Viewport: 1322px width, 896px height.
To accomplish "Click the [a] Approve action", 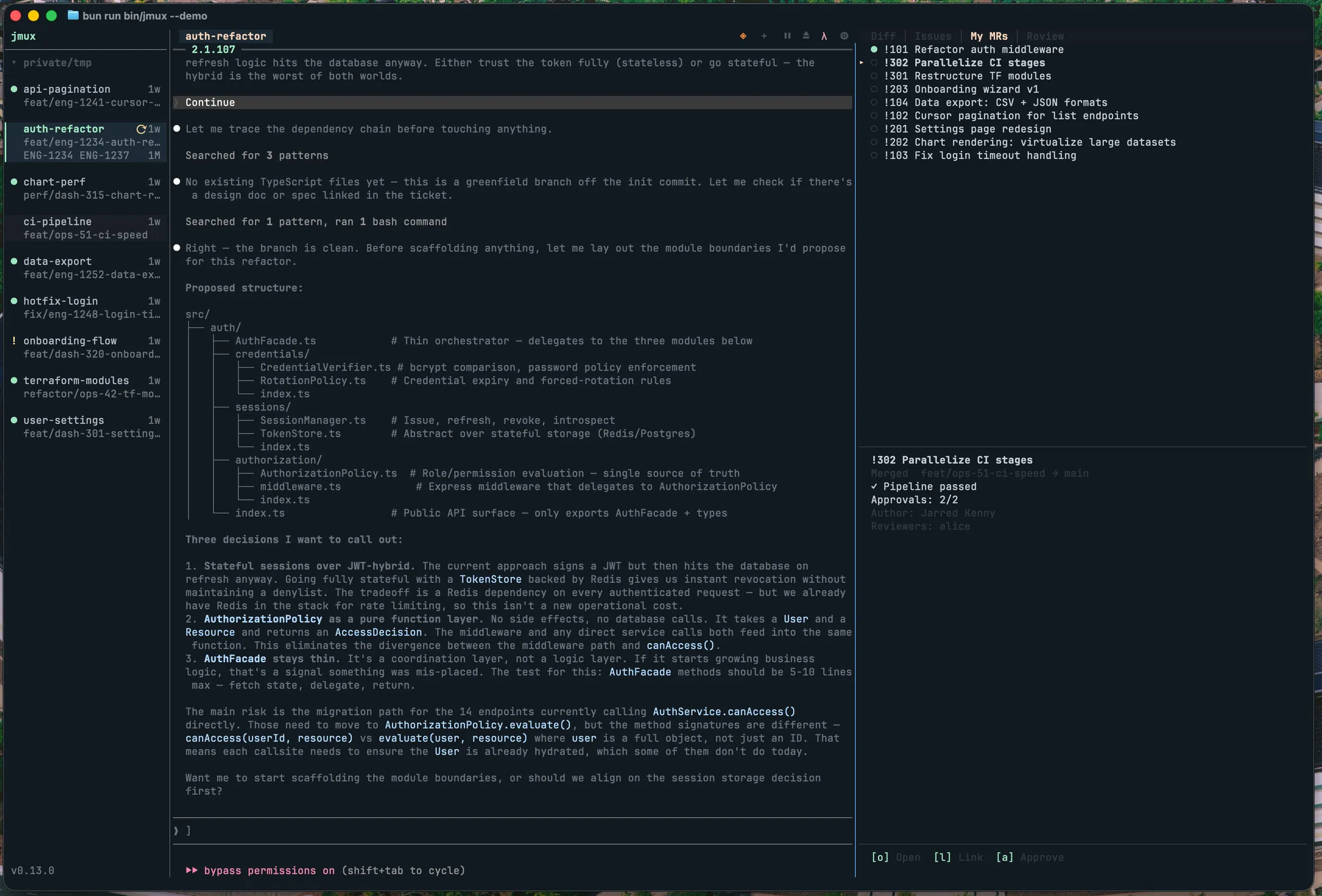I will pos(1029,857).
